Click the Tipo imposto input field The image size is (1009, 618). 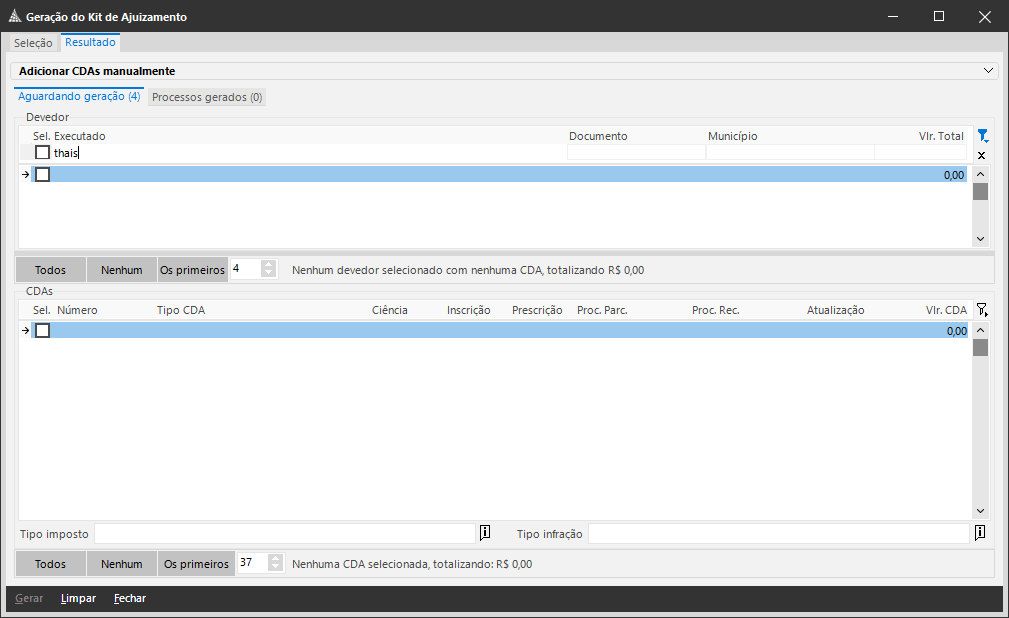(x=285, y=534)
